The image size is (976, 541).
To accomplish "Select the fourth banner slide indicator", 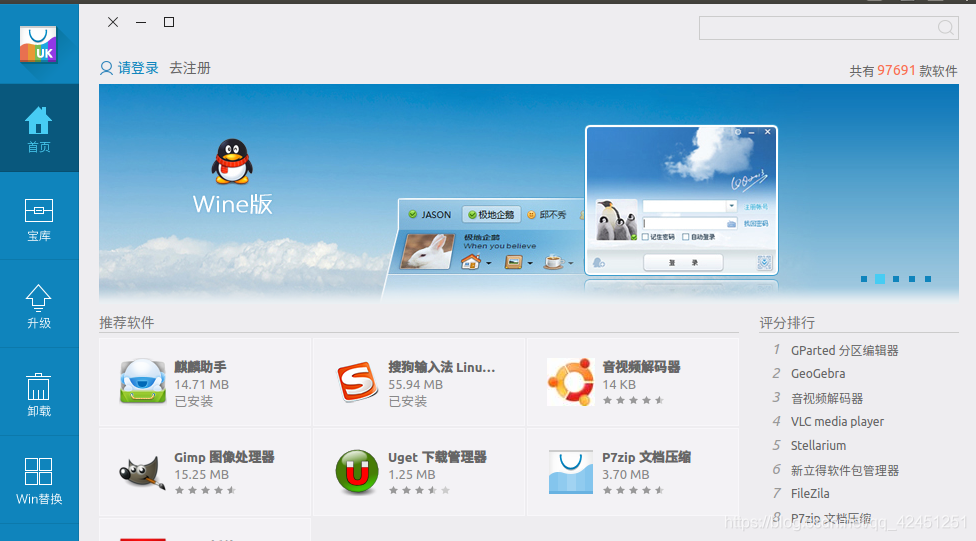I will [912, 279].
